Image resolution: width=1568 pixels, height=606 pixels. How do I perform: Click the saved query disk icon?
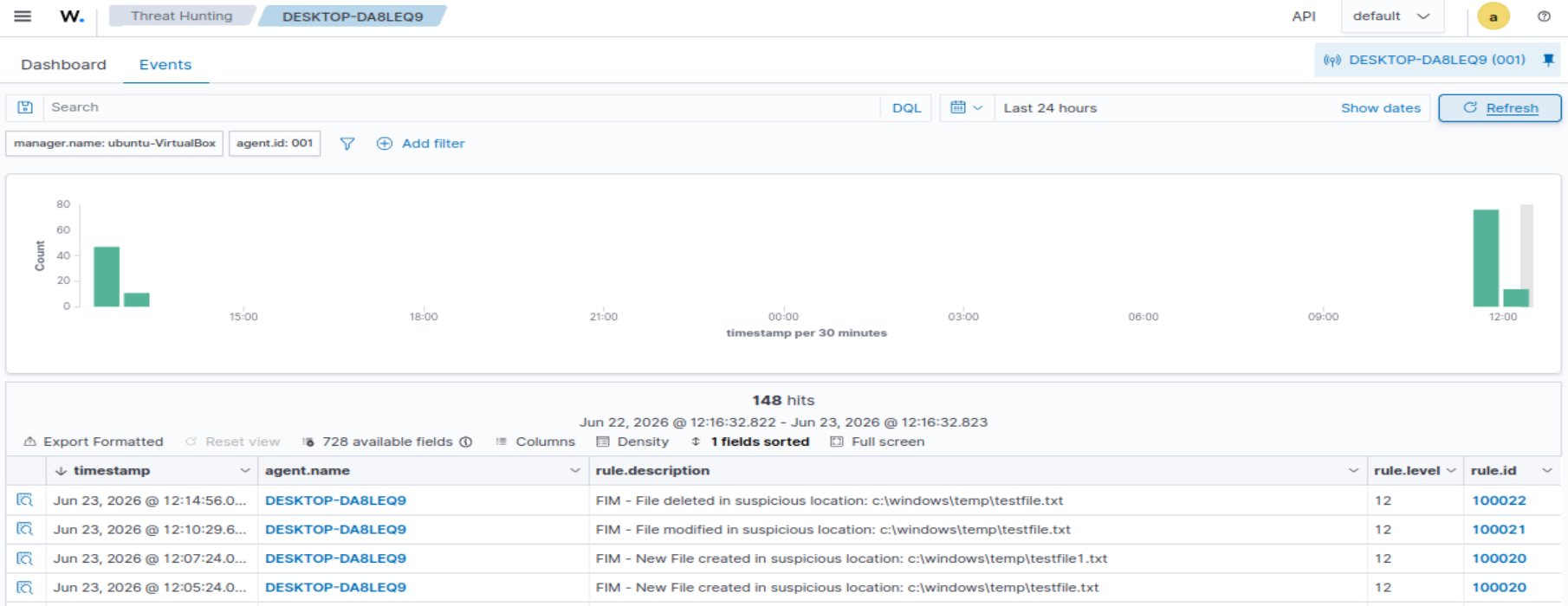pos(25,107)
